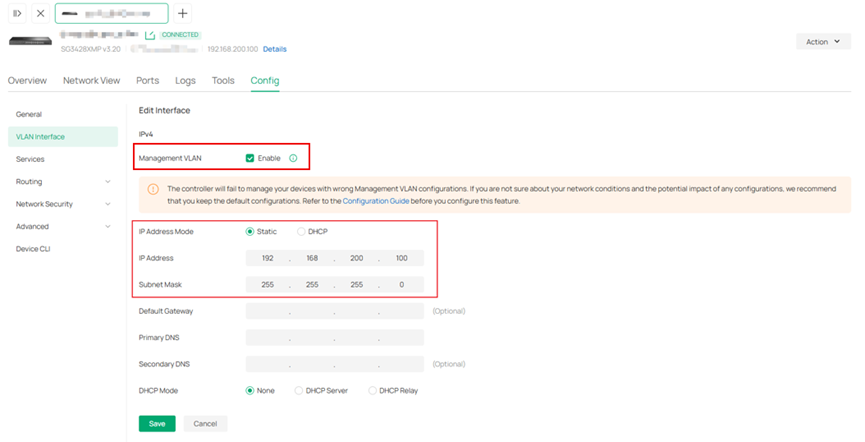This screenshot has width=865, height=442.
Task: Click the collapse panel icon at top left
Action: (x=17, y=13)
